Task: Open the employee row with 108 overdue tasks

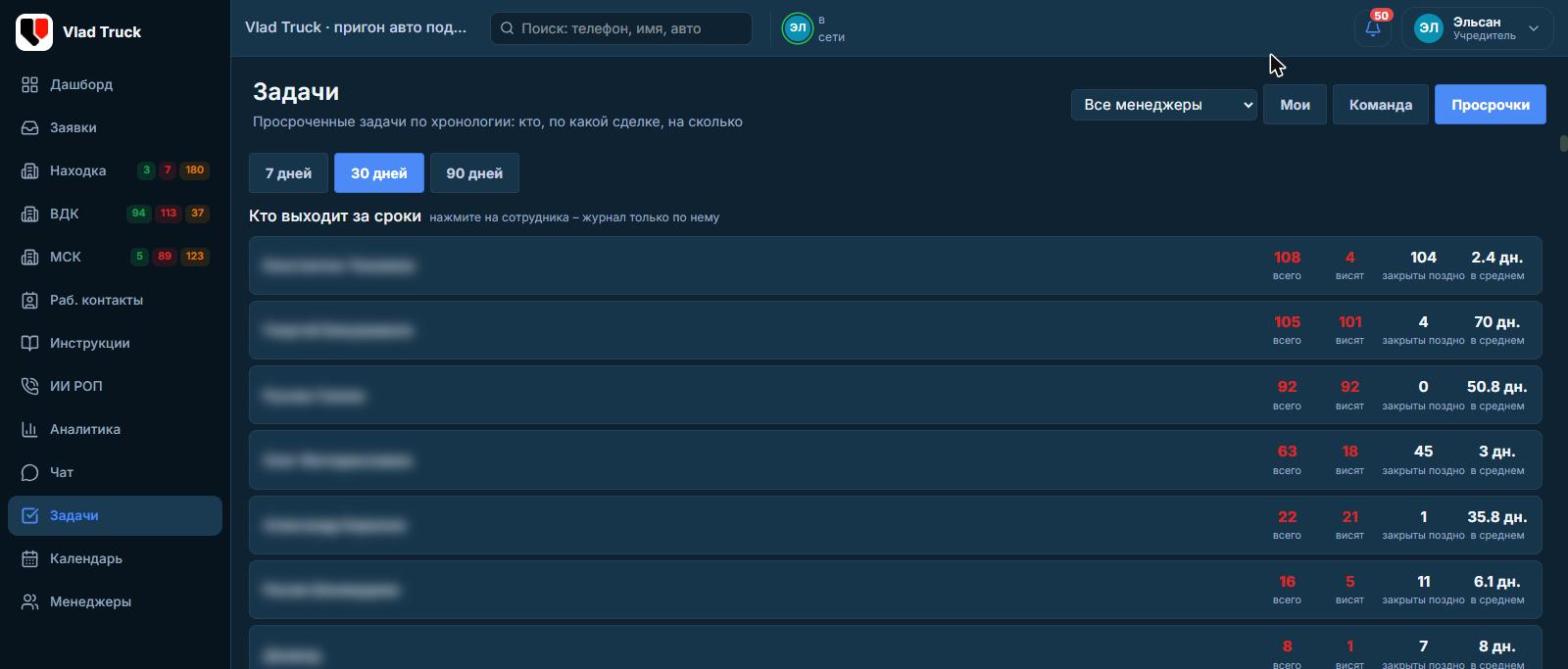Action: point(895,265)
